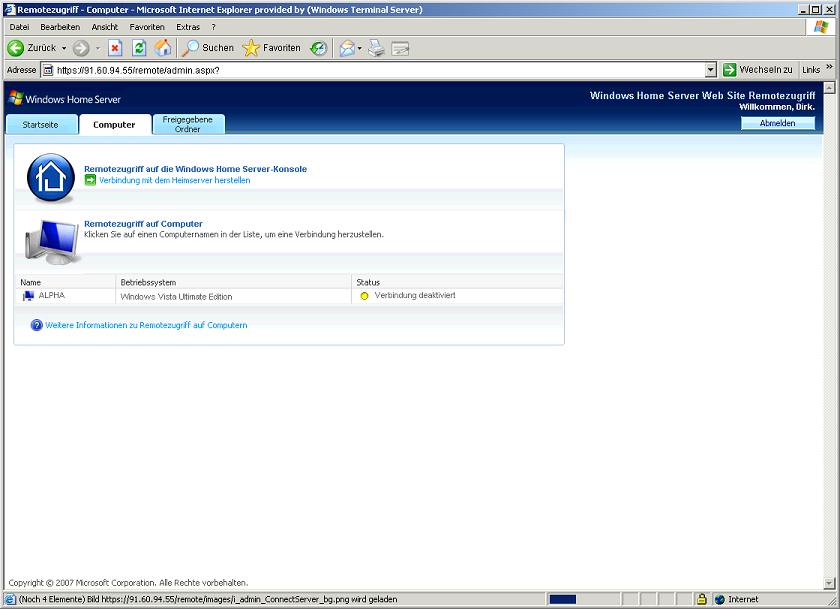This screenshot has height=609, width=840.
Task: Refresh the page with the reload icon
Action: click(x=139, y=48)
